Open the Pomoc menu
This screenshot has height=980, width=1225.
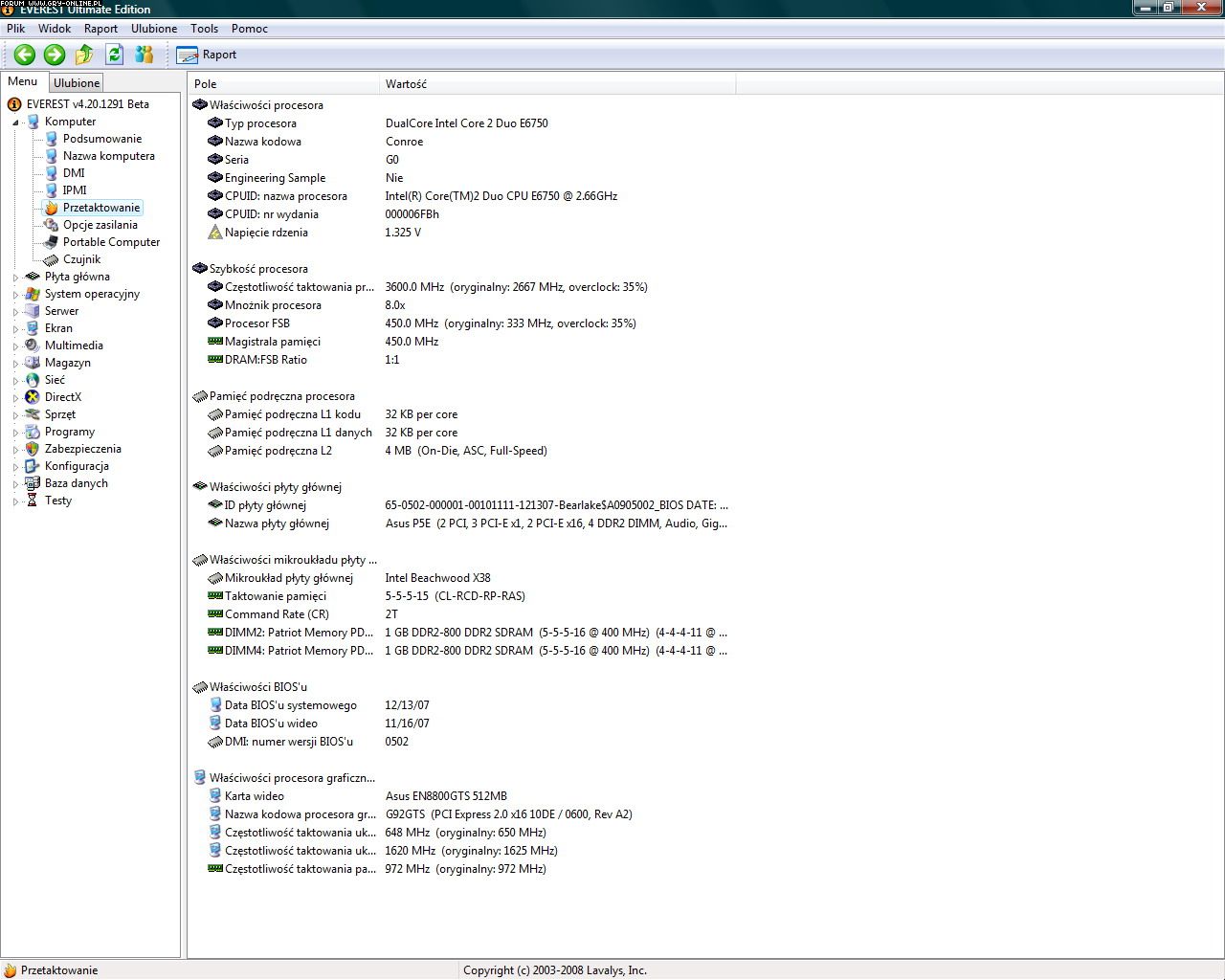point(250,29)
